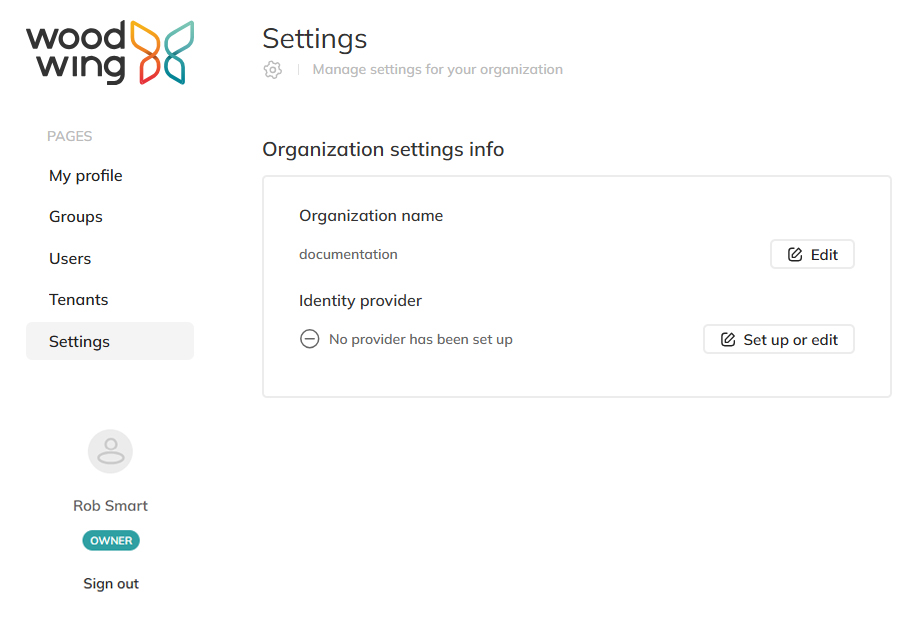Click the OWNER role badge
The image size is (915, 642).
pyautogui.click(x=111, y=540)
